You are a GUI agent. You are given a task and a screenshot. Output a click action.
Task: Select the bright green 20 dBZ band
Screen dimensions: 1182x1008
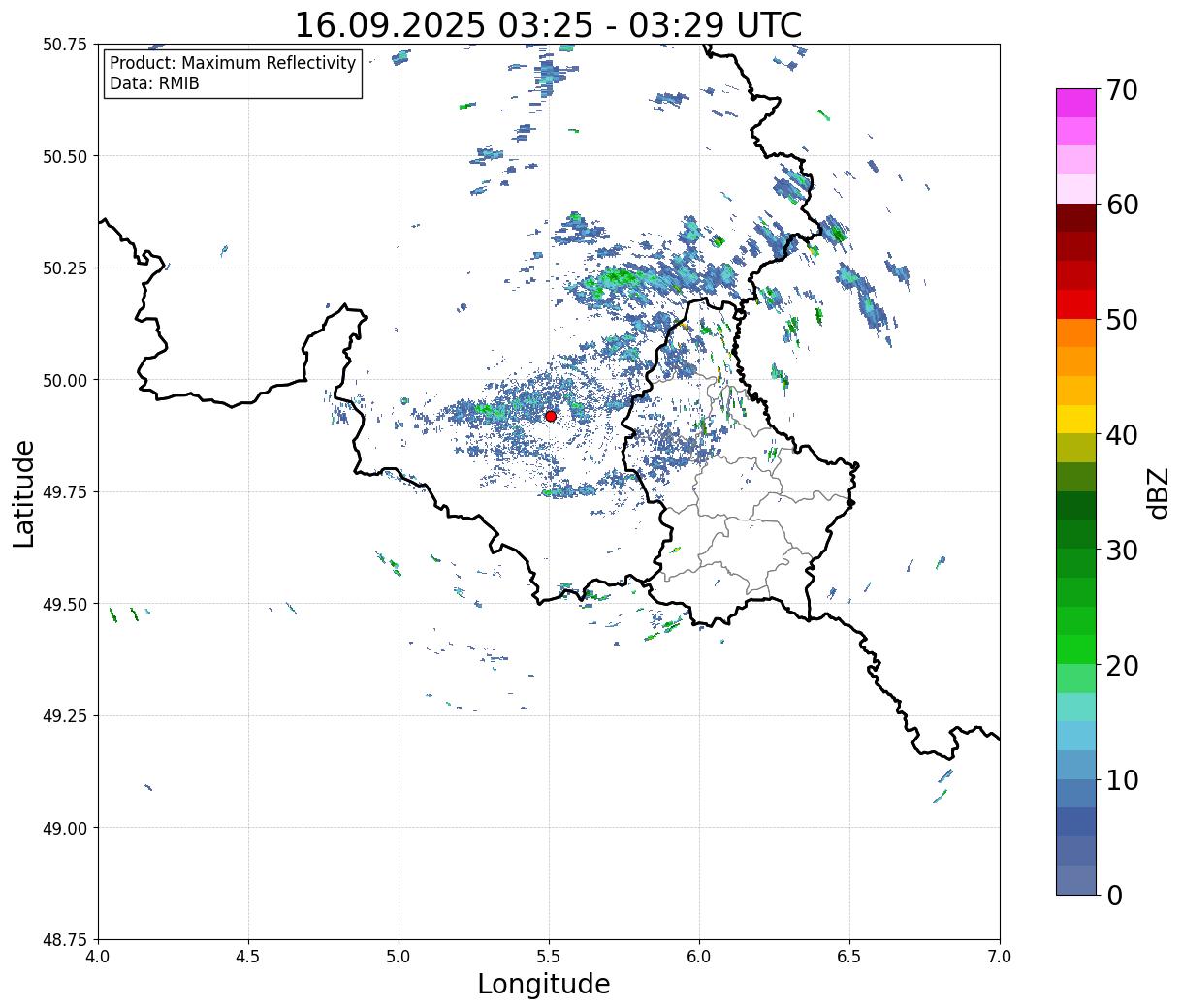pyautogui.click(x=1076, y=649)
